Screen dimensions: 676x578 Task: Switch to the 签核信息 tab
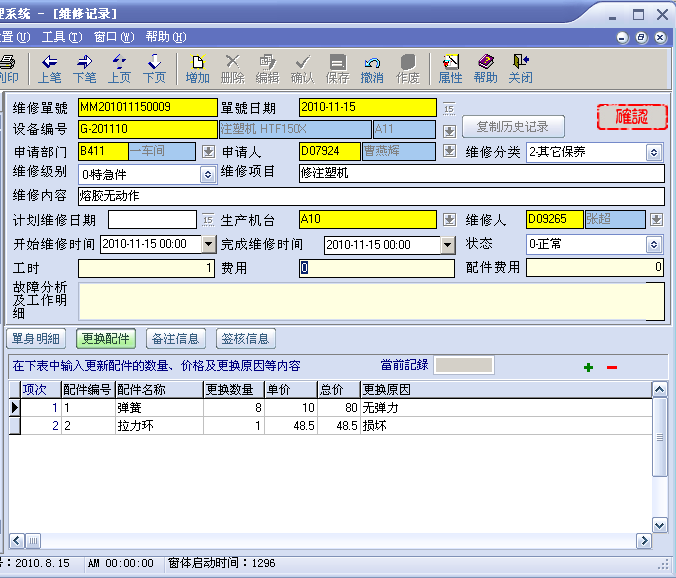pos(245,338)
